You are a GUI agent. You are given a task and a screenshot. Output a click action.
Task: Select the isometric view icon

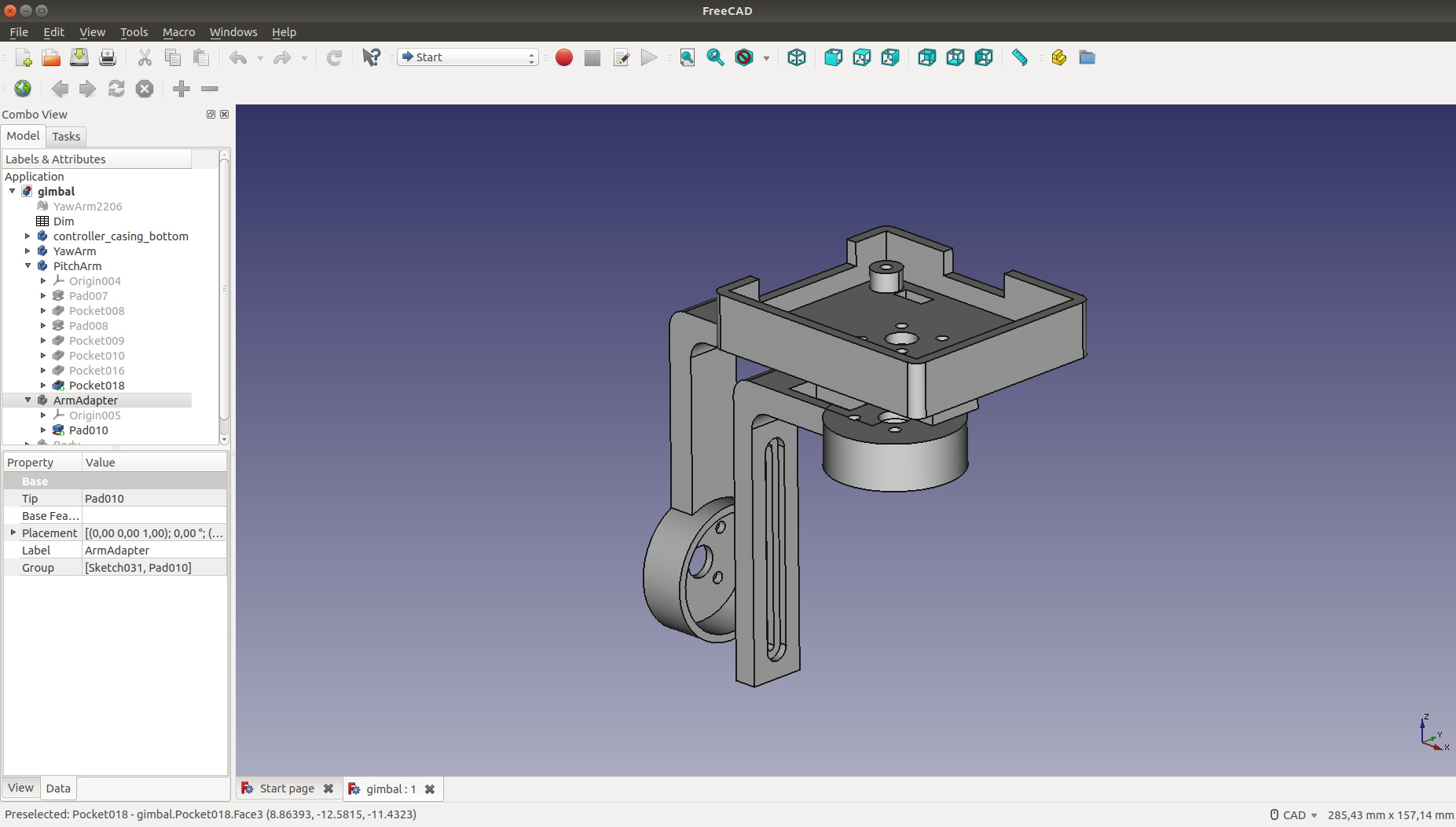[x=796, y=57]
